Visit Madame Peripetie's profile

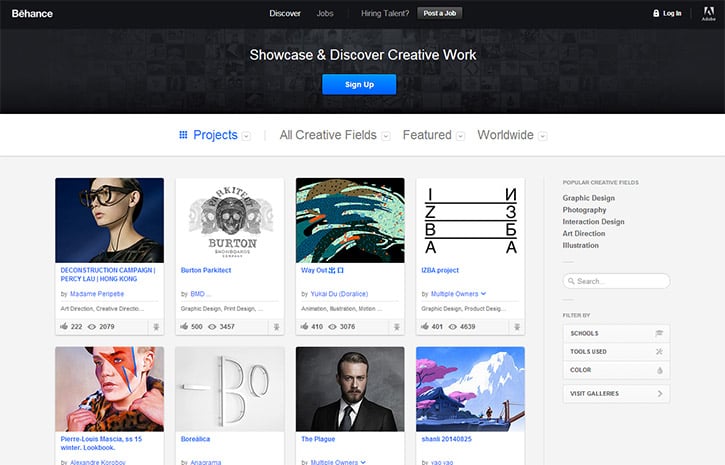(97, 294)
